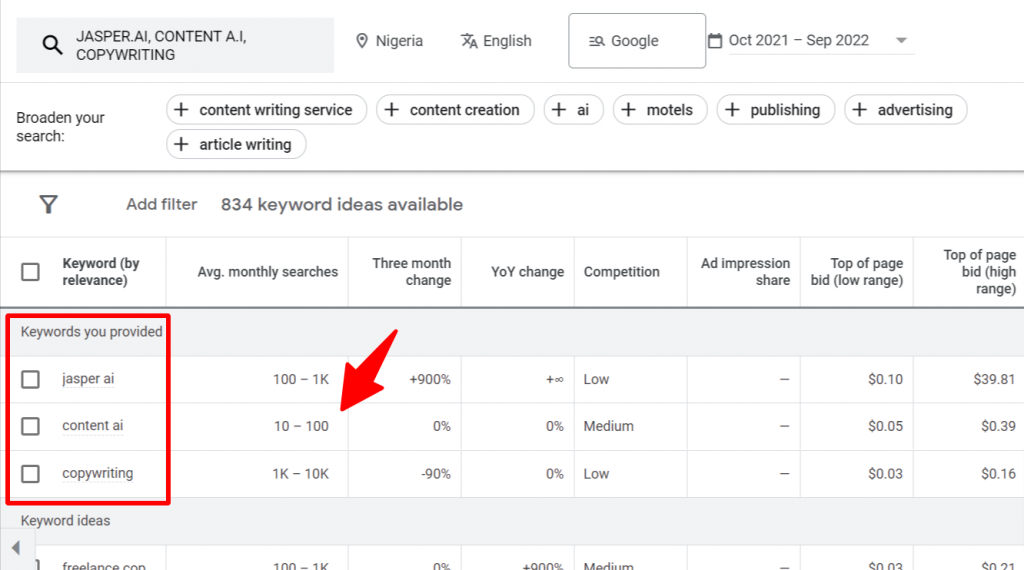
Task: Click the '$0.16' high range bid
Action: [x=998, y=473]
